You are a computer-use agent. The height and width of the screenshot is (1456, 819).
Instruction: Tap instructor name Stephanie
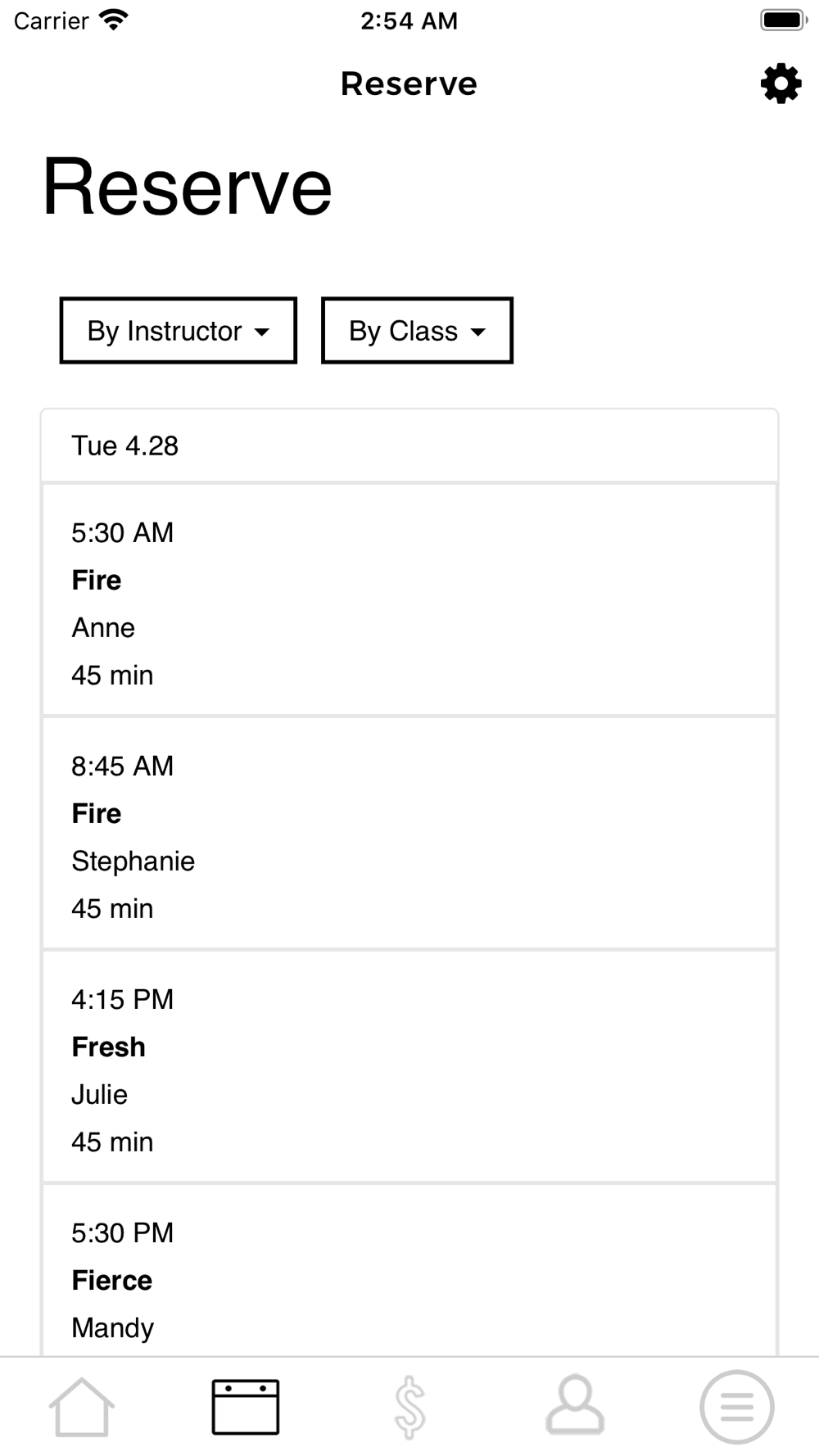coord(133,861)
